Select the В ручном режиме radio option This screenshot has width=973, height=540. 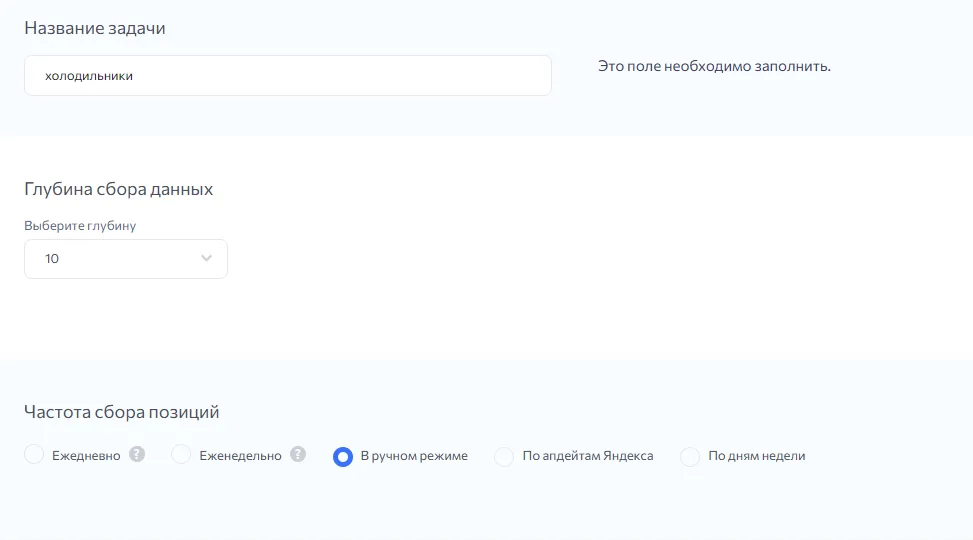coord(343,456)
